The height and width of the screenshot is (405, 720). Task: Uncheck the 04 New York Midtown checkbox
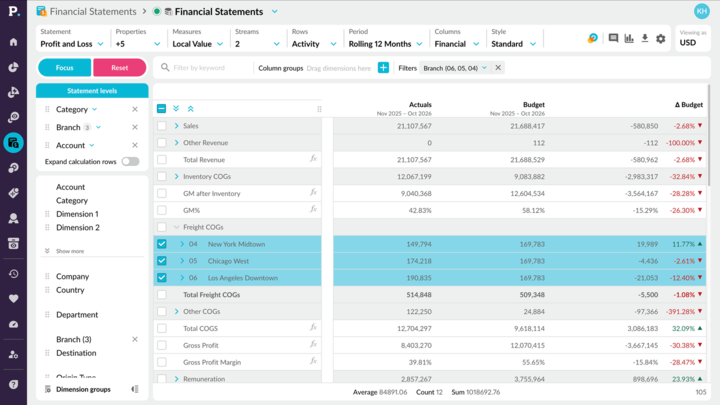point(162,244)
